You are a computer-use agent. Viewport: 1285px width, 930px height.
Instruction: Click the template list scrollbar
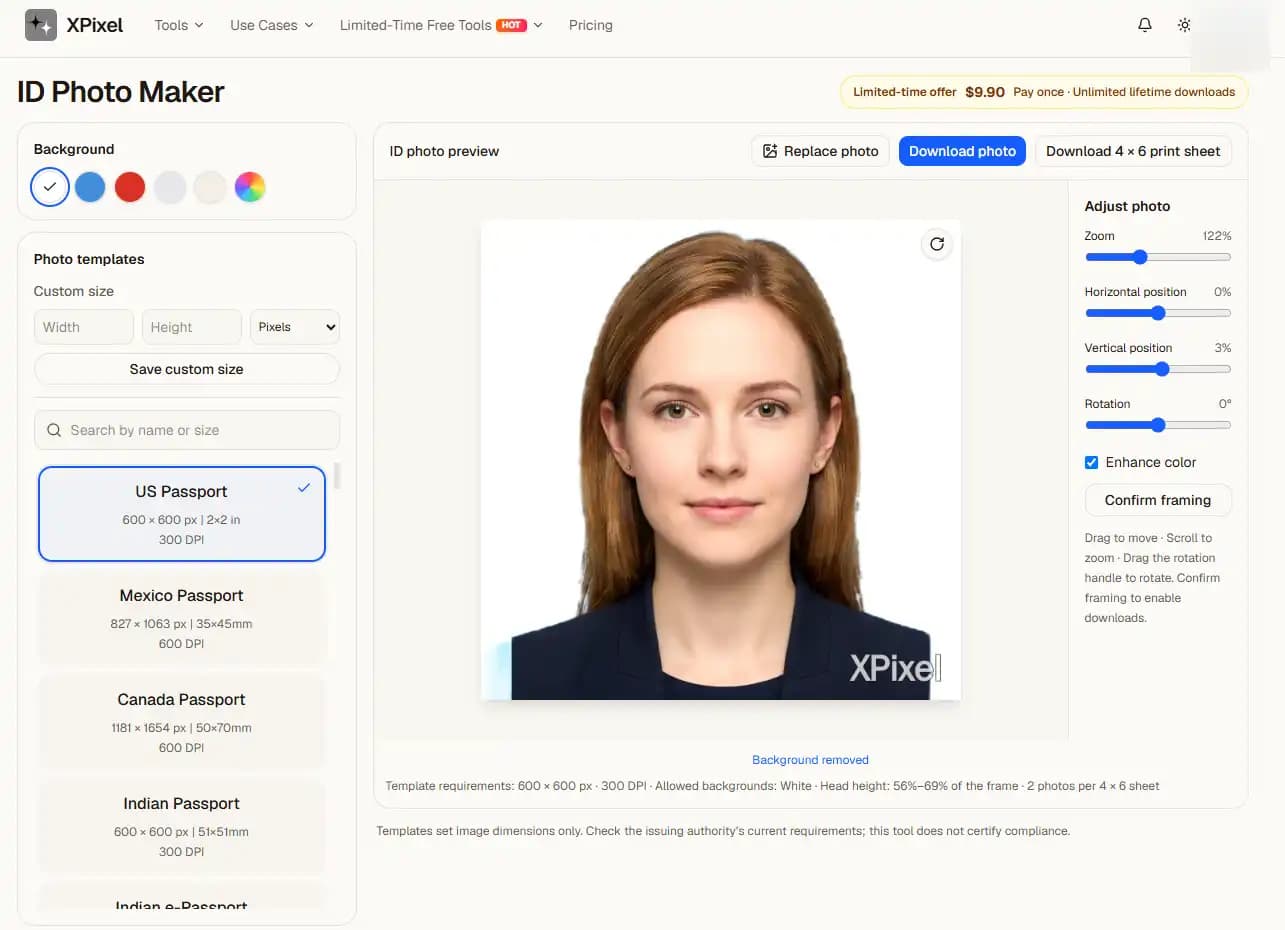coord(337,476)
